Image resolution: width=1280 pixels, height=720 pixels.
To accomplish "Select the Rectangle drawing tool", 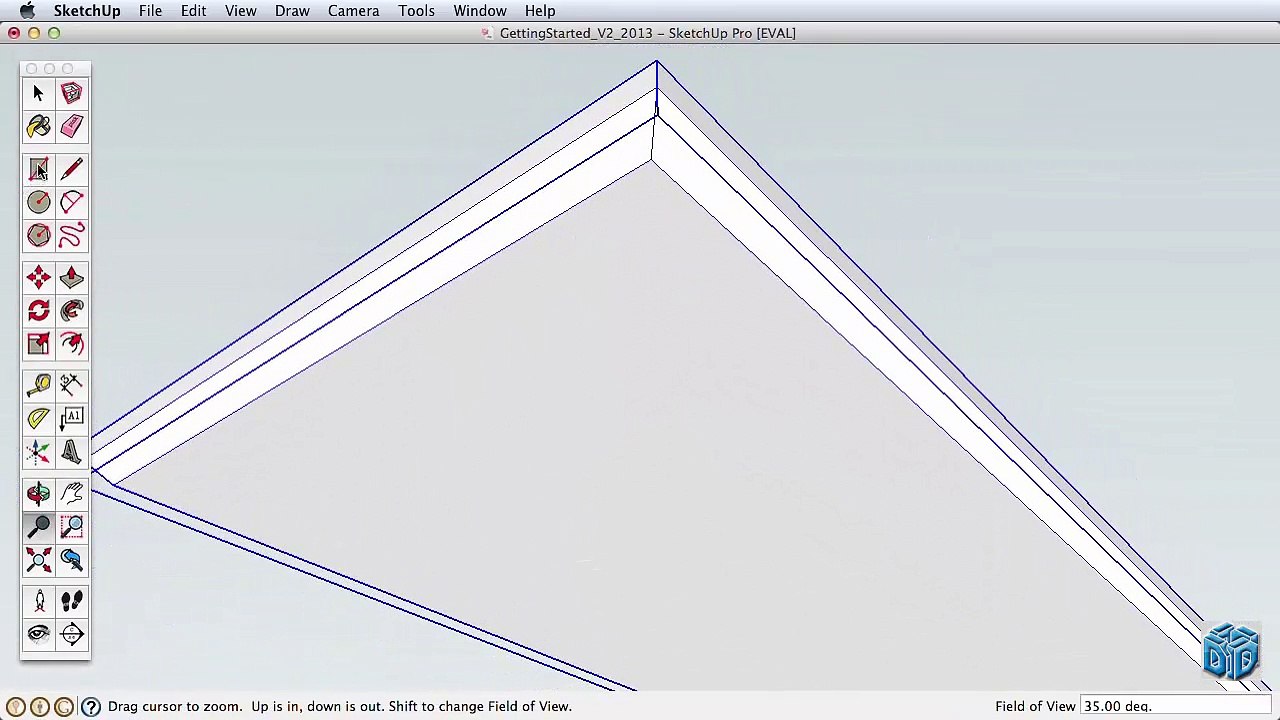I will tap(38, 170).
